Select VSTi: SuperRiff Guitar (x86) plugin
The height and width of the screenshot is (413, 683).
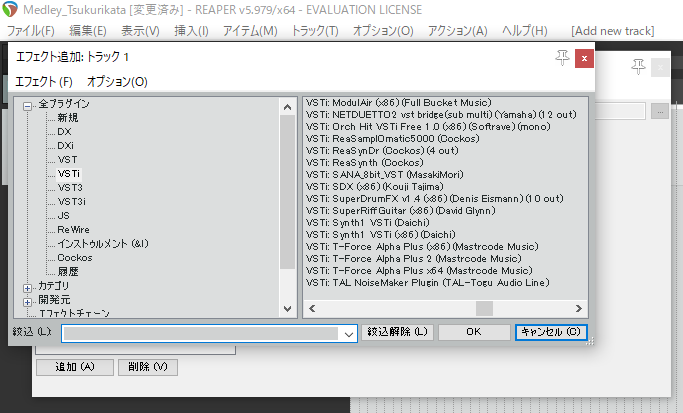[x=401, y=210]
